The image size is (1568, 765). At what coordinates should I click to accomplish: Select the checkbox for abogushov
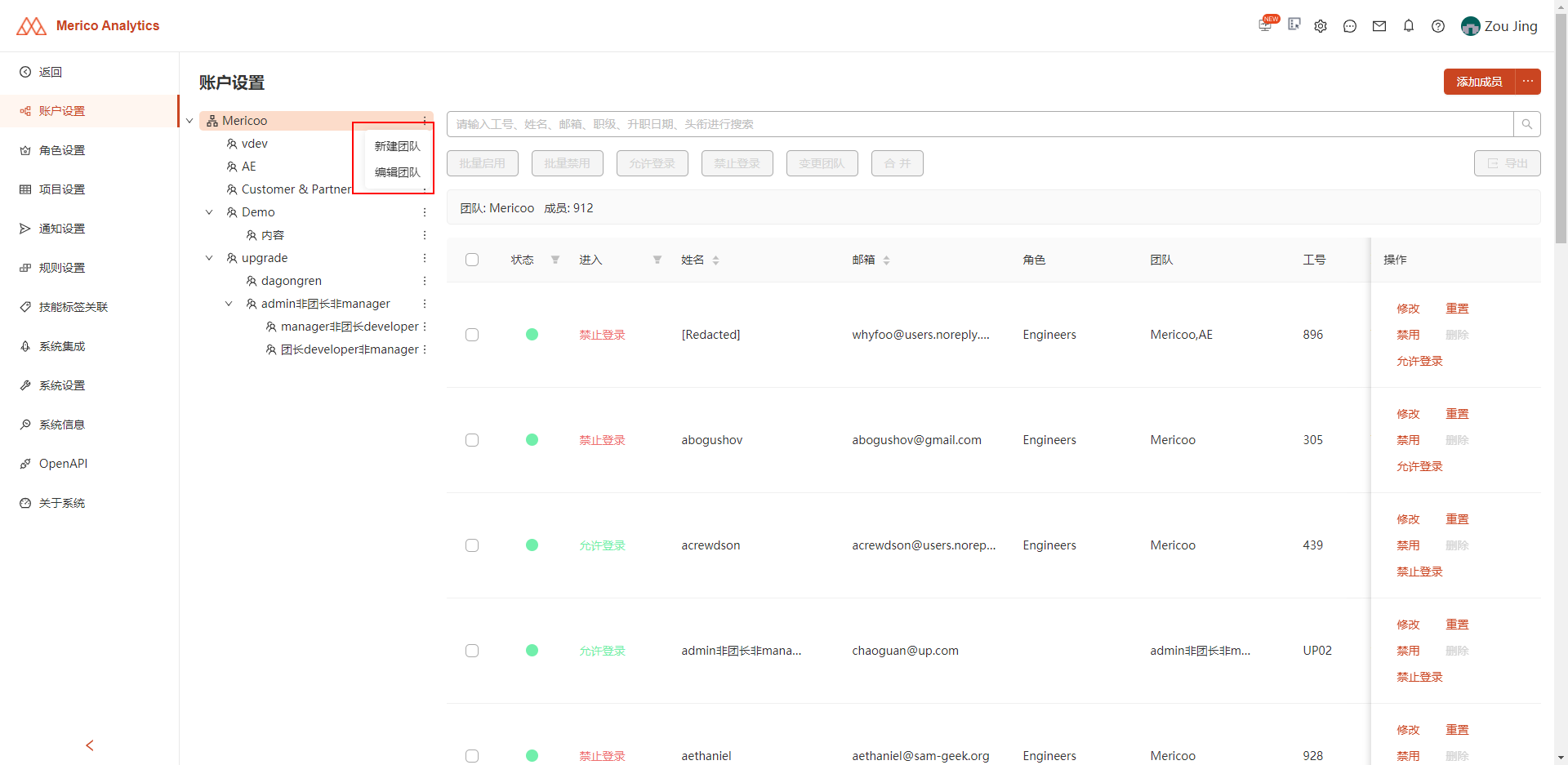tap(472, 440)
